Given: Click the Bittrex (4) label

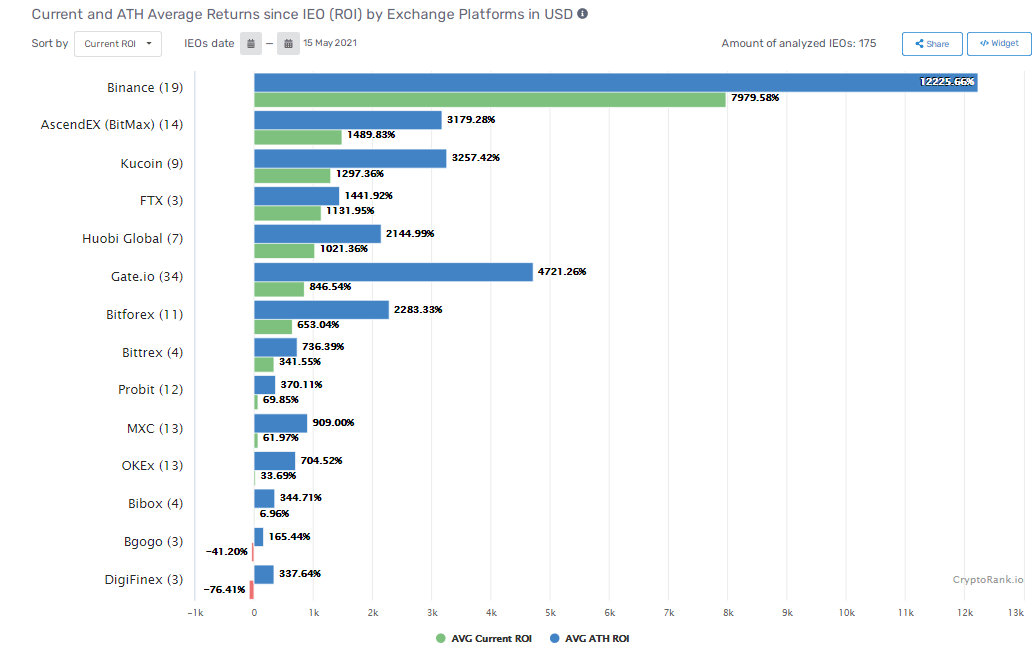Looking at the screenshot, I should (152, 353).
